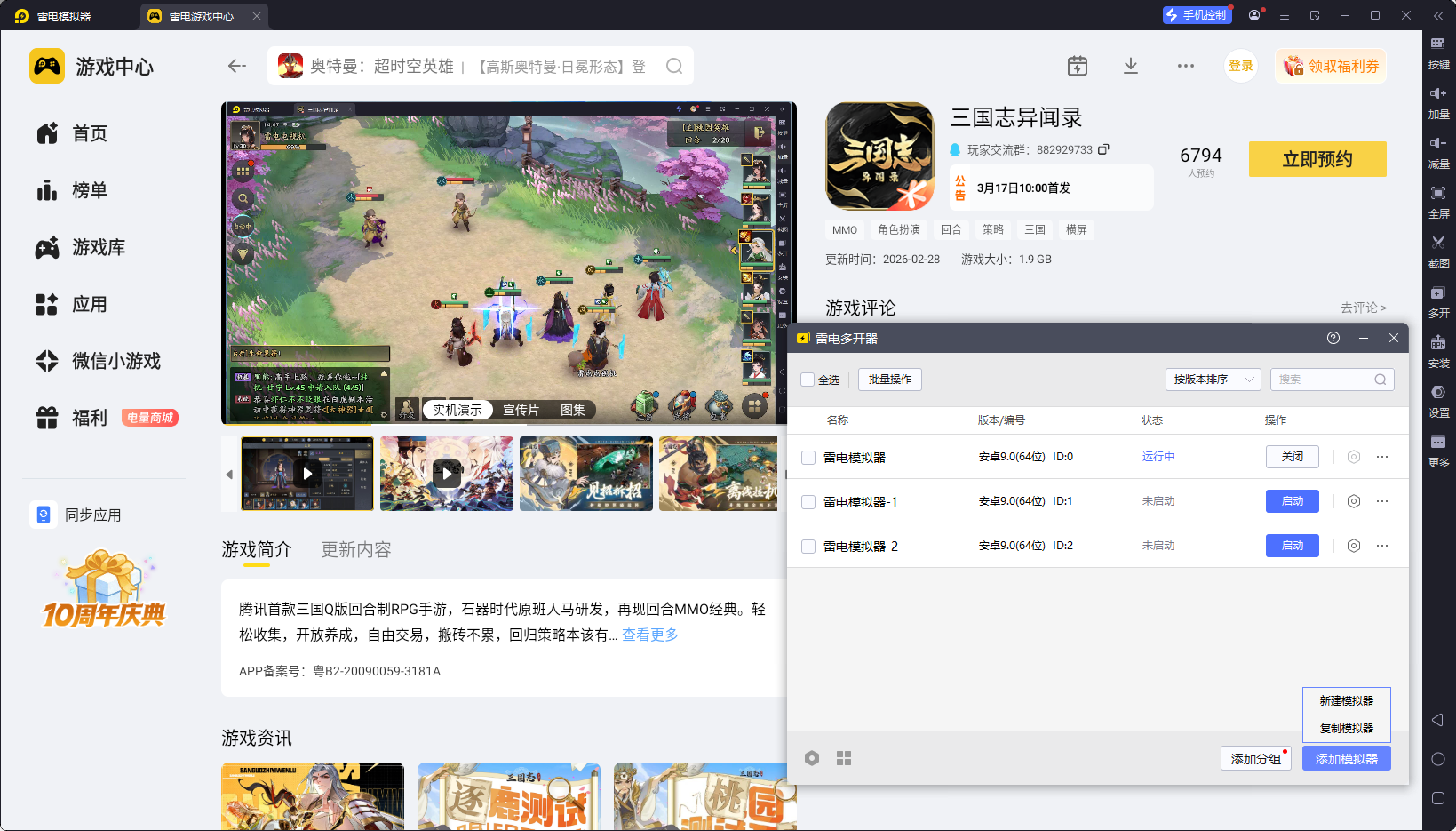
Task: Open the title bar hamburger menu
Action: point(1285,15)
